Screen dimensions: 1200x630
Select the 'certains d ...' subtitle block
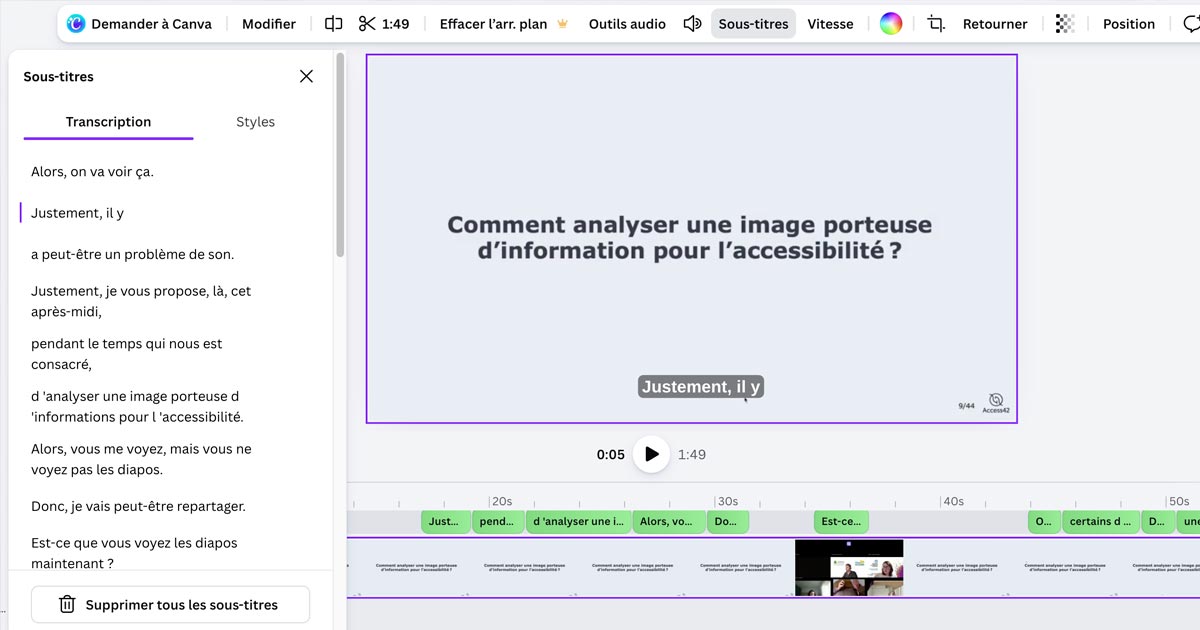(1101, 521)
